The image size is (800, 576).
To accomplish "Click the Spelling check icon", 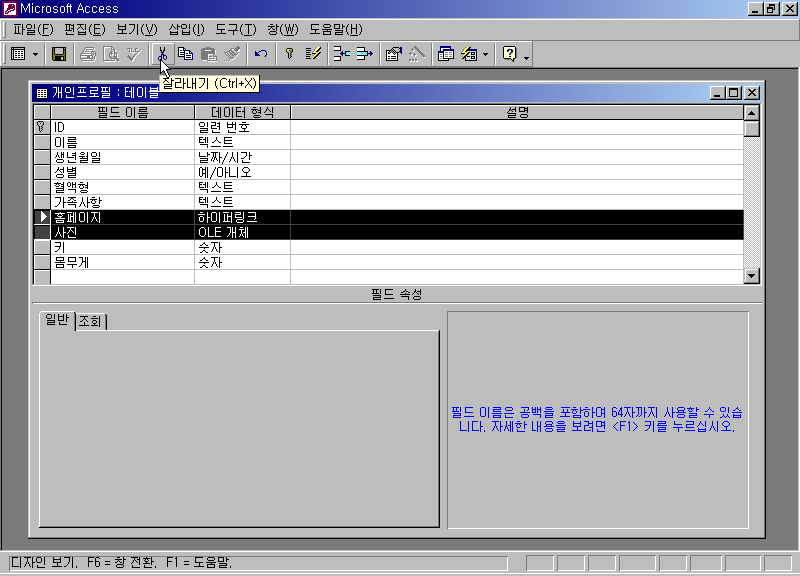I will [134, 54].
